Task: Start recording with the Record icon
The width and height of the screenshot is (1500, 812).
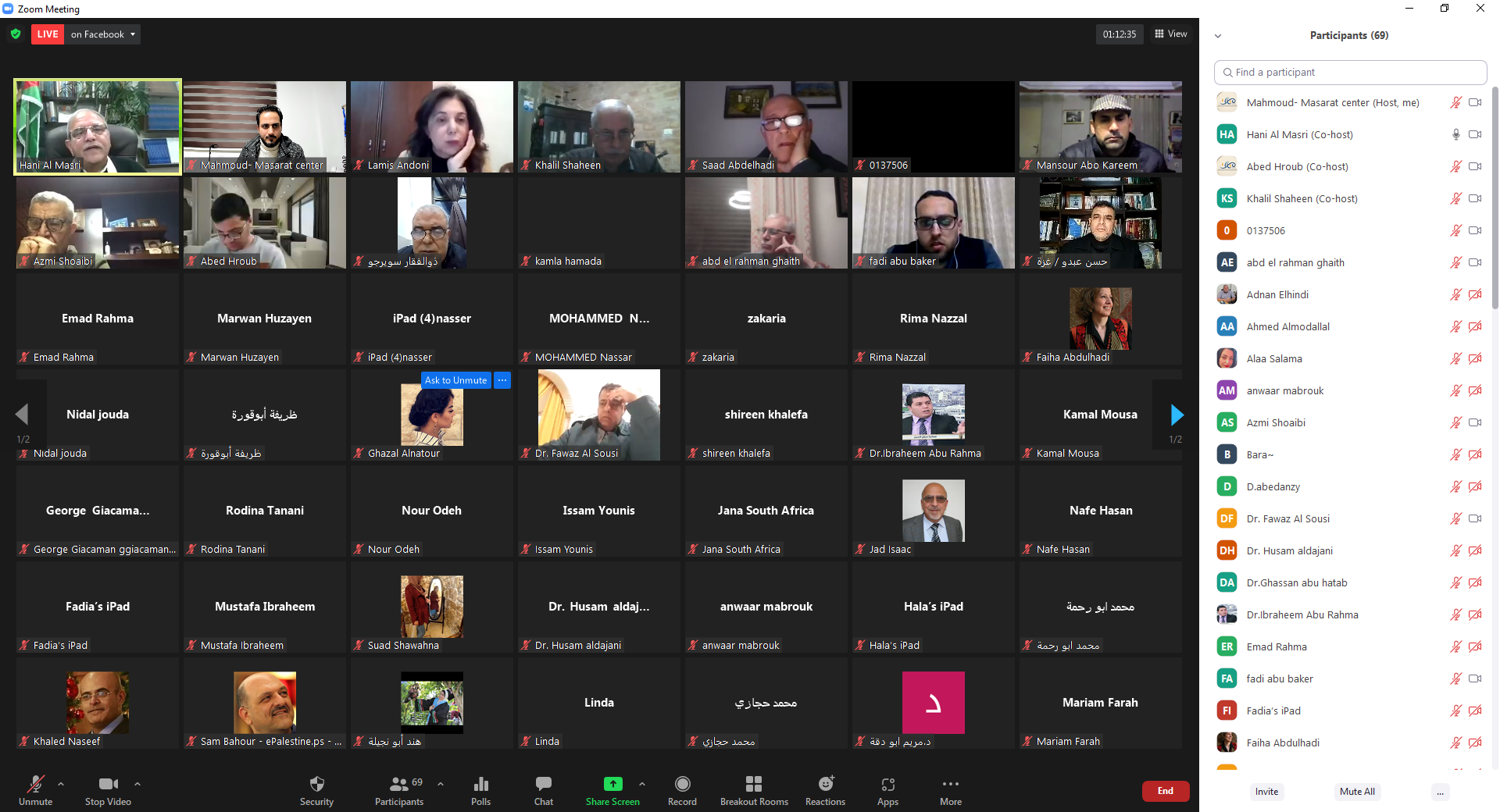Action: tap(682, 785)
